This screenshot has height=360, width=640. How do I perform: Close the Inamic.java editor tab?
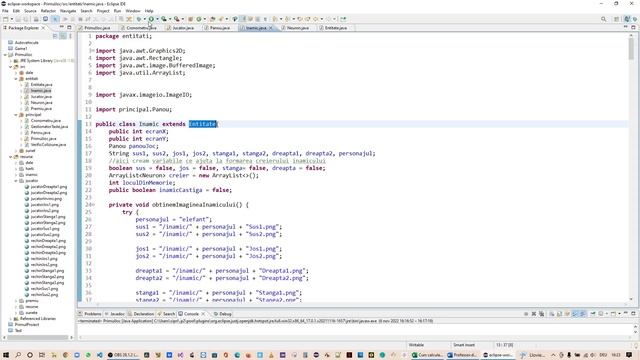coord(271,28)
